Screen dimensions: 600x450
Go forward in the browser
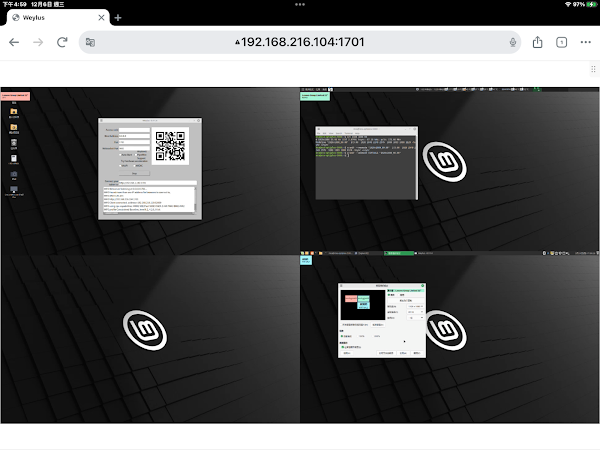click(38, 42)
